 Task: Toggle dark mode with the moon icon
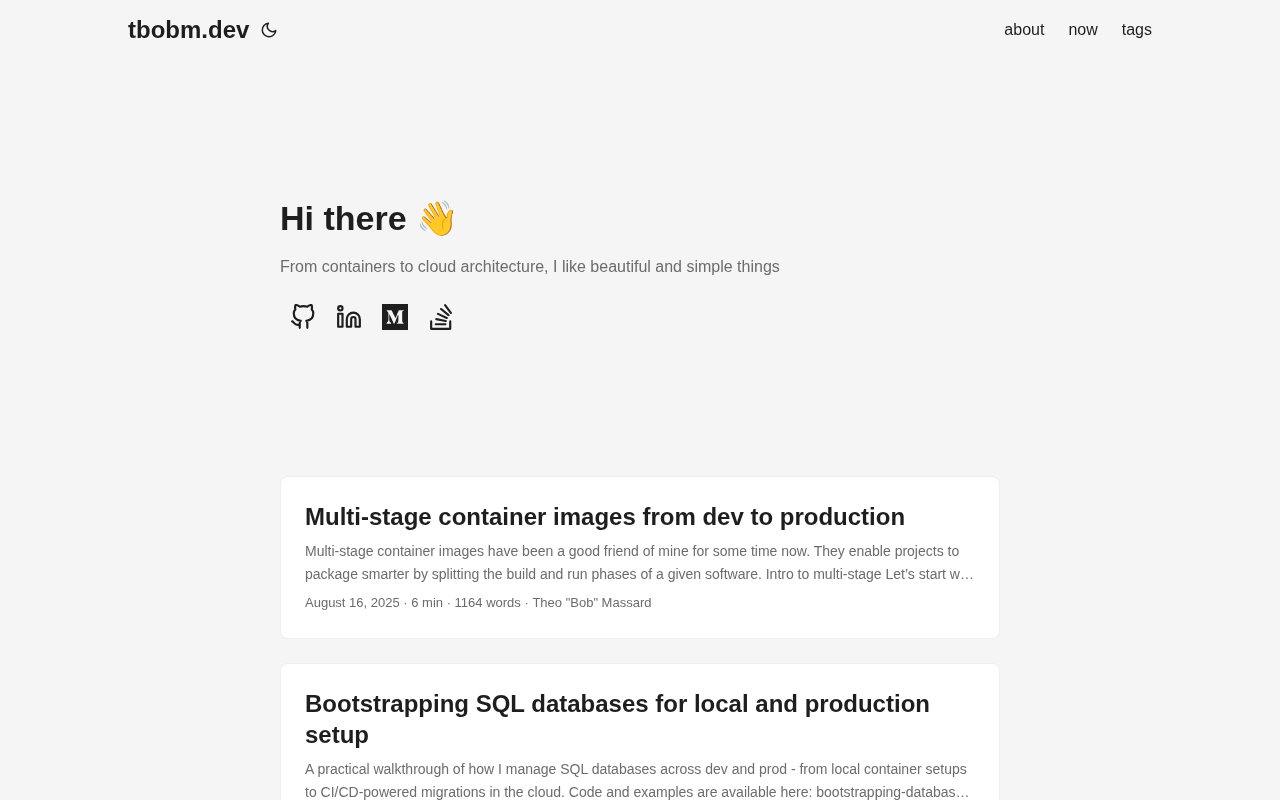click(x=269, y=30)
